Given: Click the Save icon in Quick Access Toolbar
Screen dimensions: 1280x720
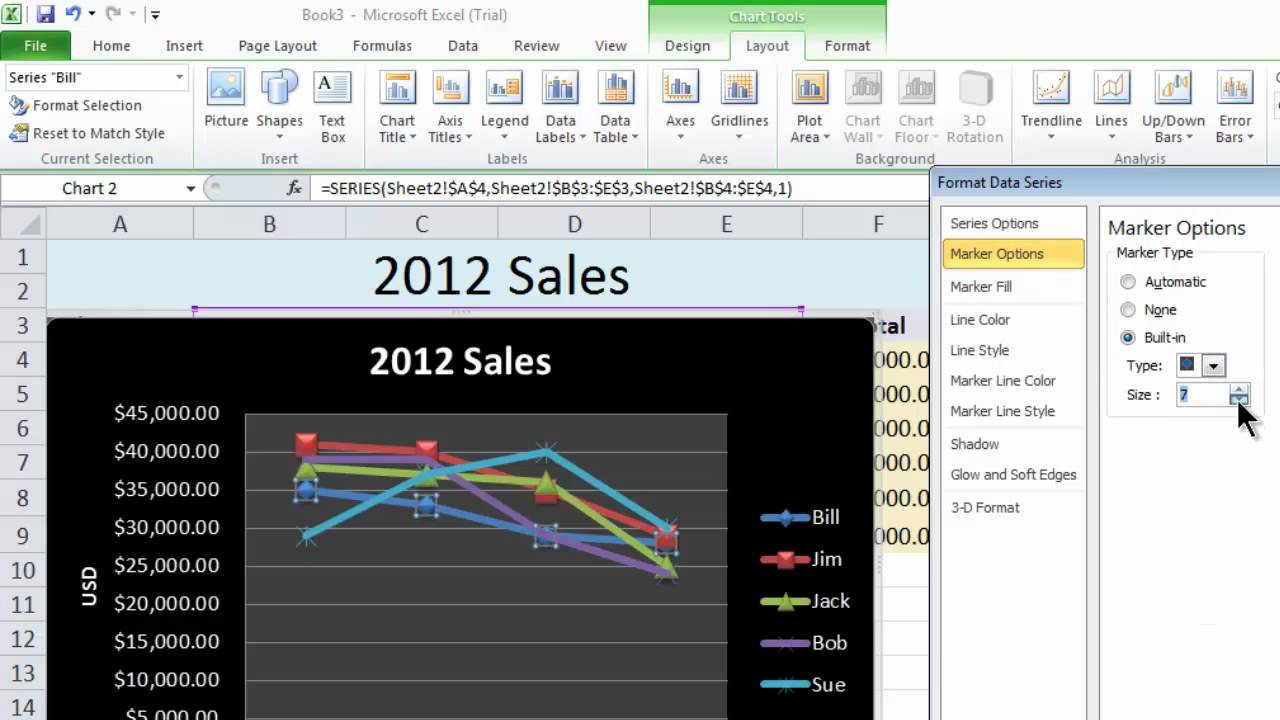Looking at the screenshot, I should (x=45, y=15).
